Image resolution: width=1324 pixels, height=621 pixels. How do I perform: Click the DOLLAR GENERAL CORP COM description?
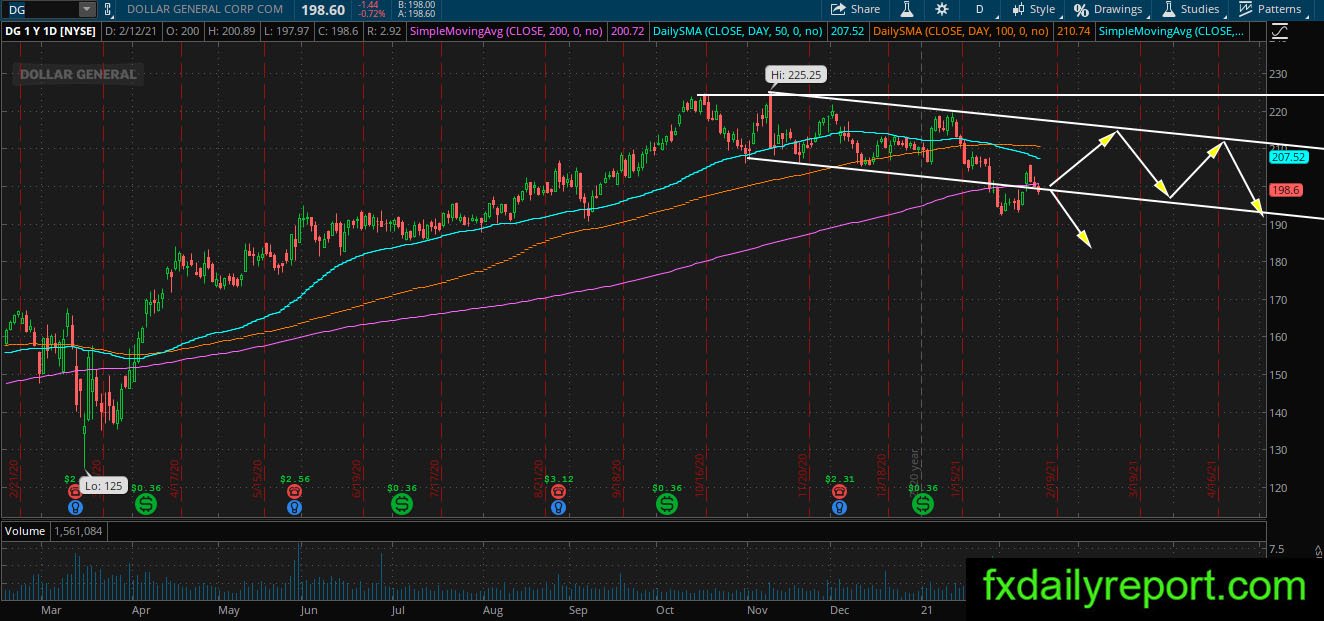(206, 9)
